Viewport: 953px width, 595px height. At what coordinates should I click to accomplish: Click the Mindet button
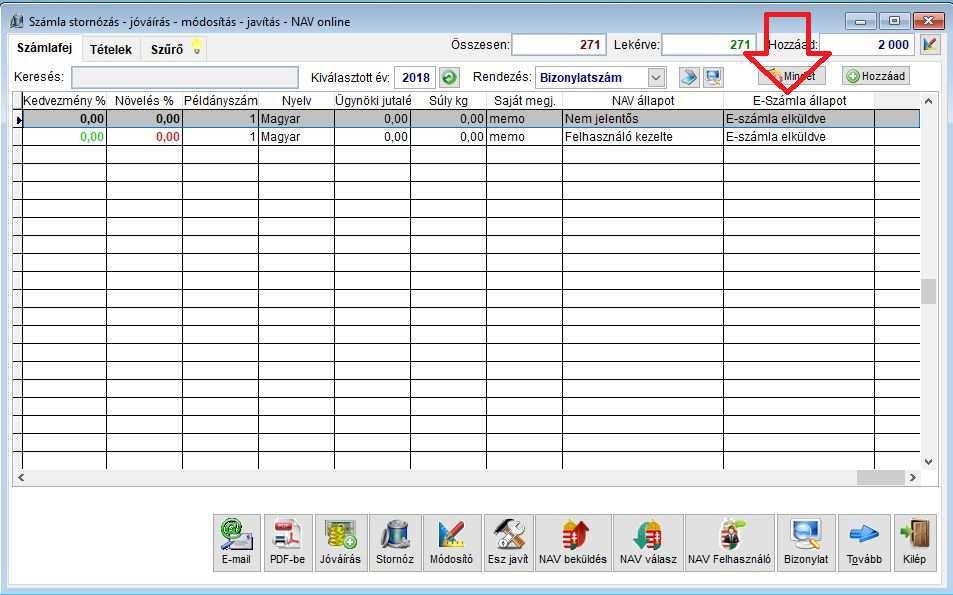[792, 76]
